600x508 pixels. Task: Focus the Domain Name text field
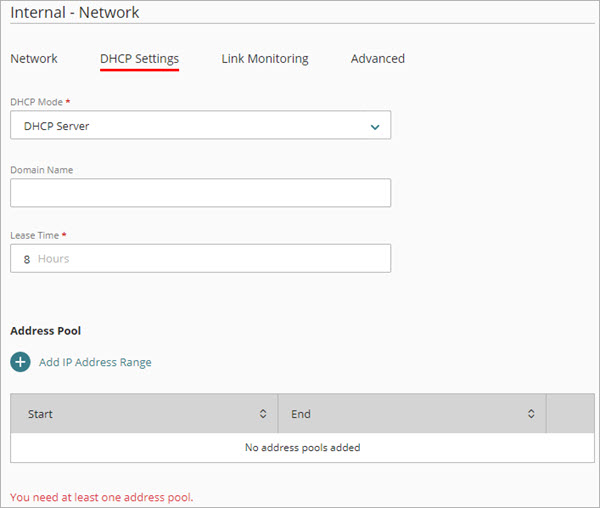200,193
